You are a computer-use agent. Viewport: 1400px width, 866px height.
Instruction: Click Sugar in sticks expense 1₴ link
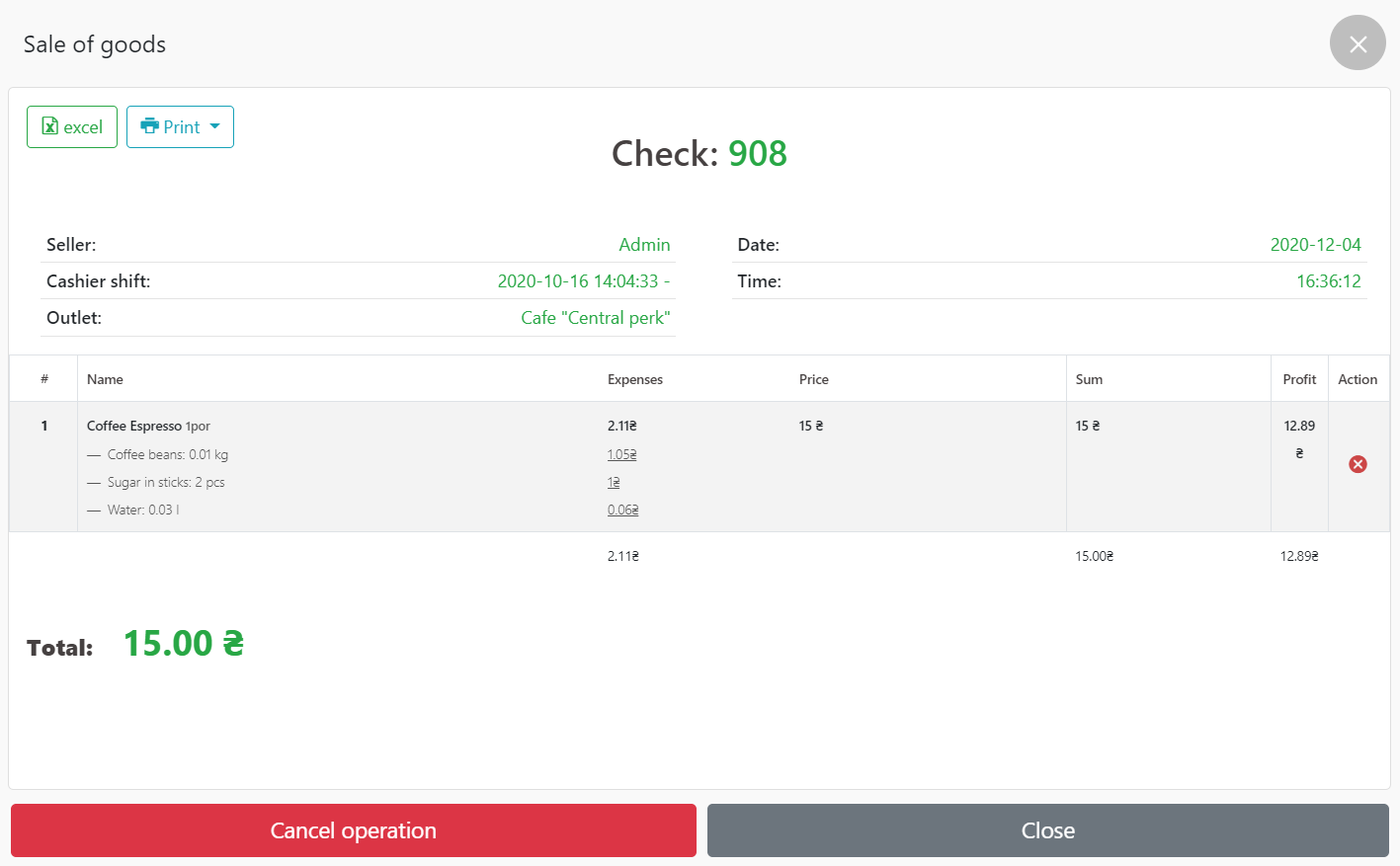pyautogui.click(x=614, y=483)
